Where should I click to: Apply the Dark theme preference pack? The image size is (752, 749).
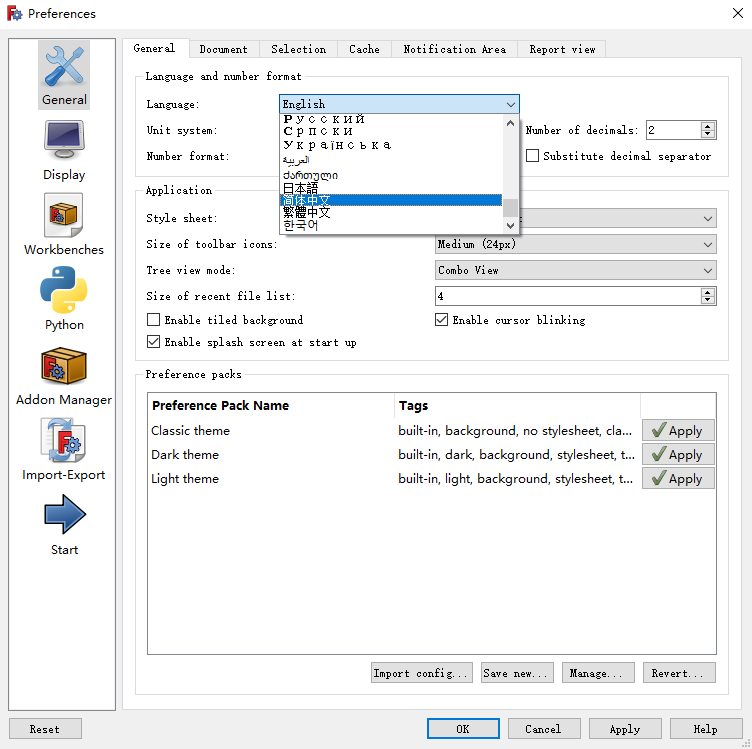pyautogui.click(x=678, y=454)
